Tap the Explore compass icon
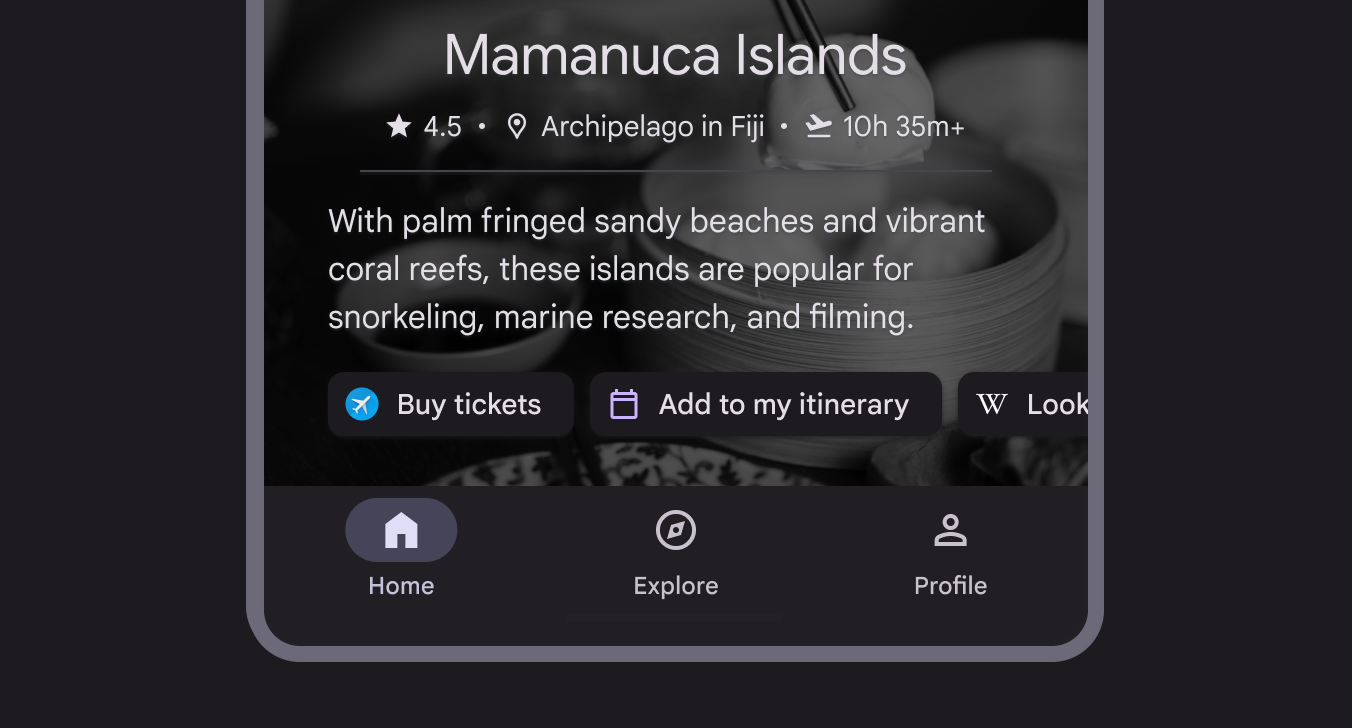The image size is (1352, 728). (x=676, y=530)
